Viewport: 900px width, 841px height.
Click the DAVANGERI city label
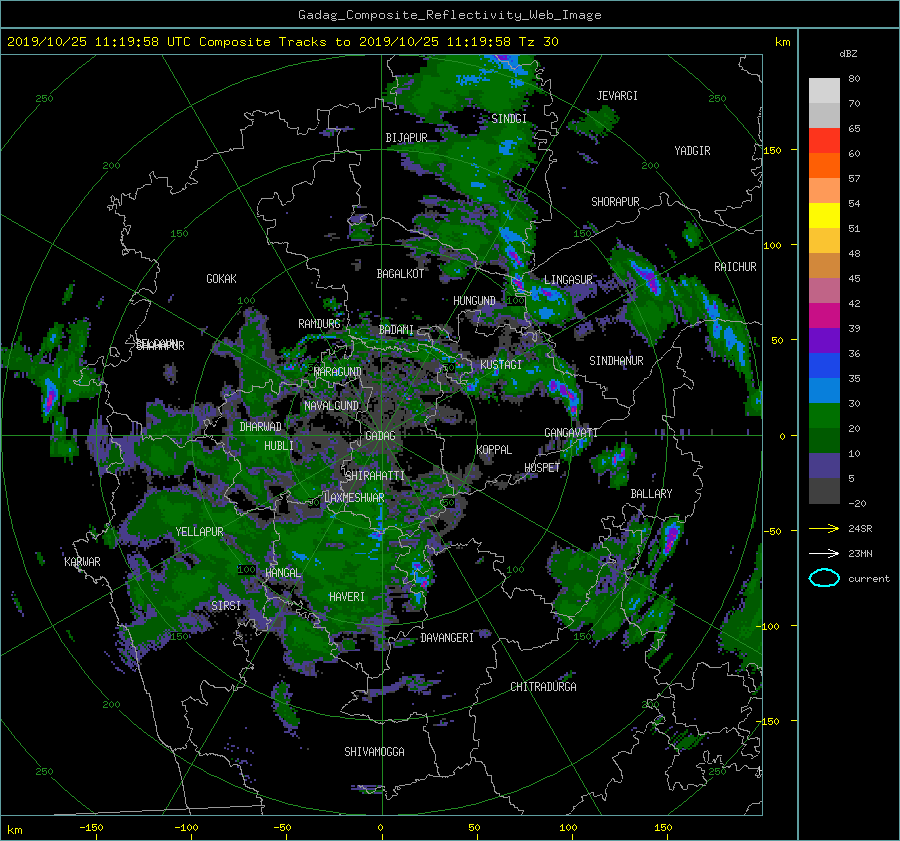click(x=447, y=637)
